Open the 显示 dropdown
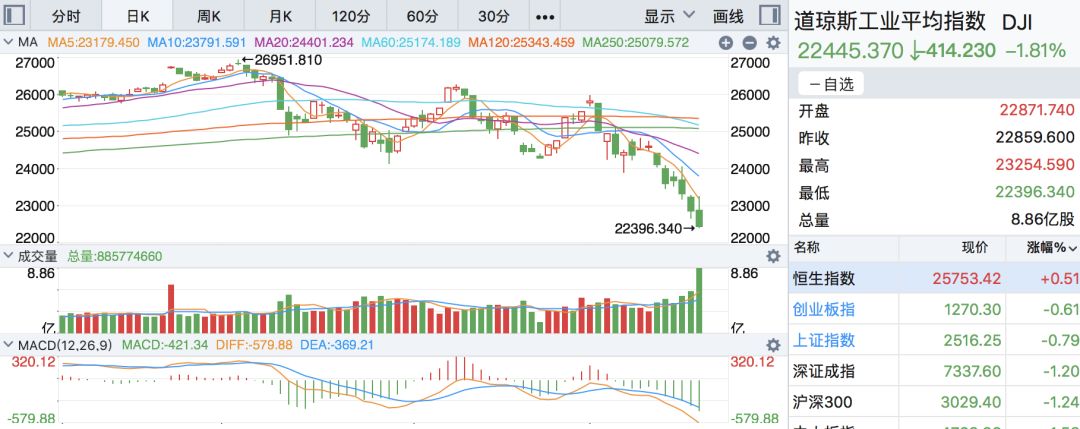 point(669,16)
